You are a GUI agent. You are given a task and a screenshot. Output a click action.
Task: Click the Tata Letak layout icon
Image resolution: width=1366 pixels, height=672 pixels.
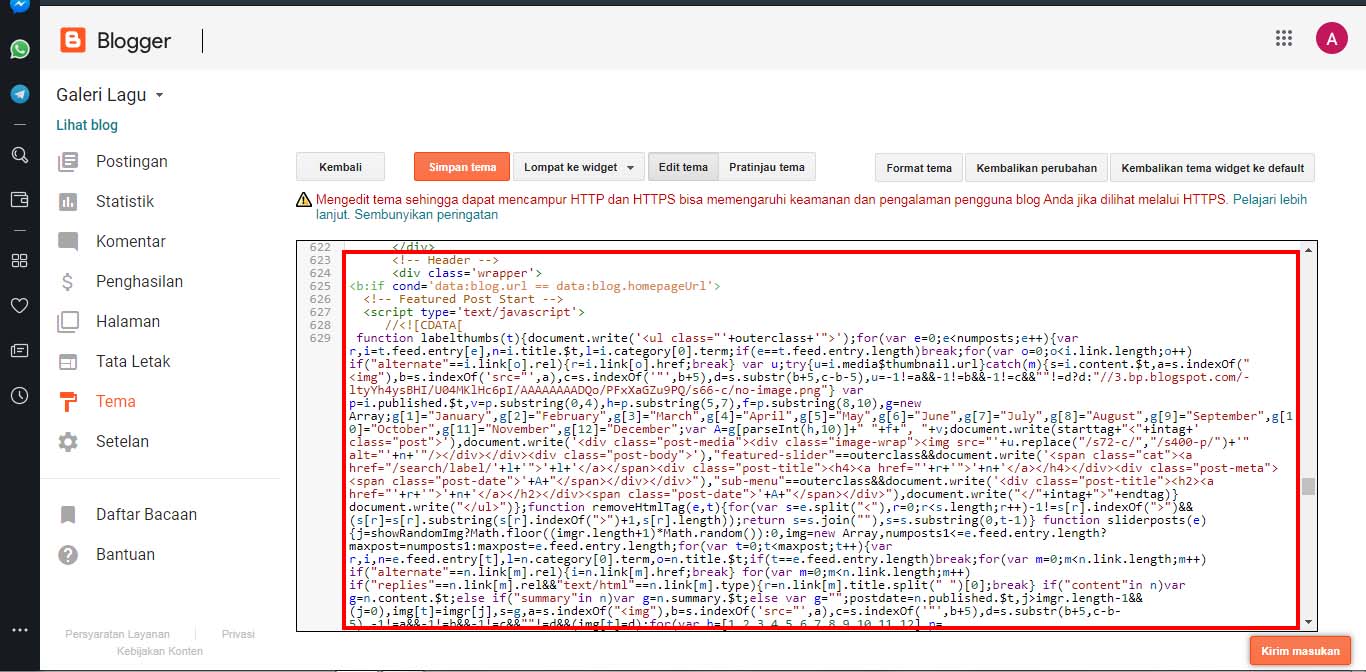[68, 361]
